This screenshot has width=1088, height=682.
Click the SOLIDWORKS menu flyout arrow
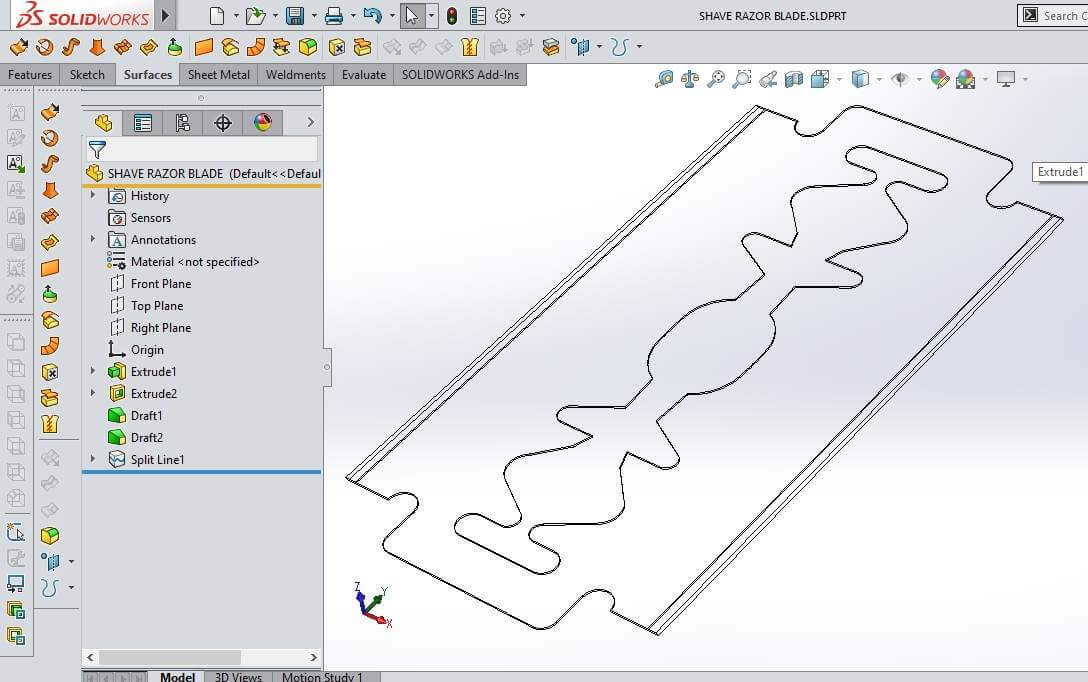[166, 16]
